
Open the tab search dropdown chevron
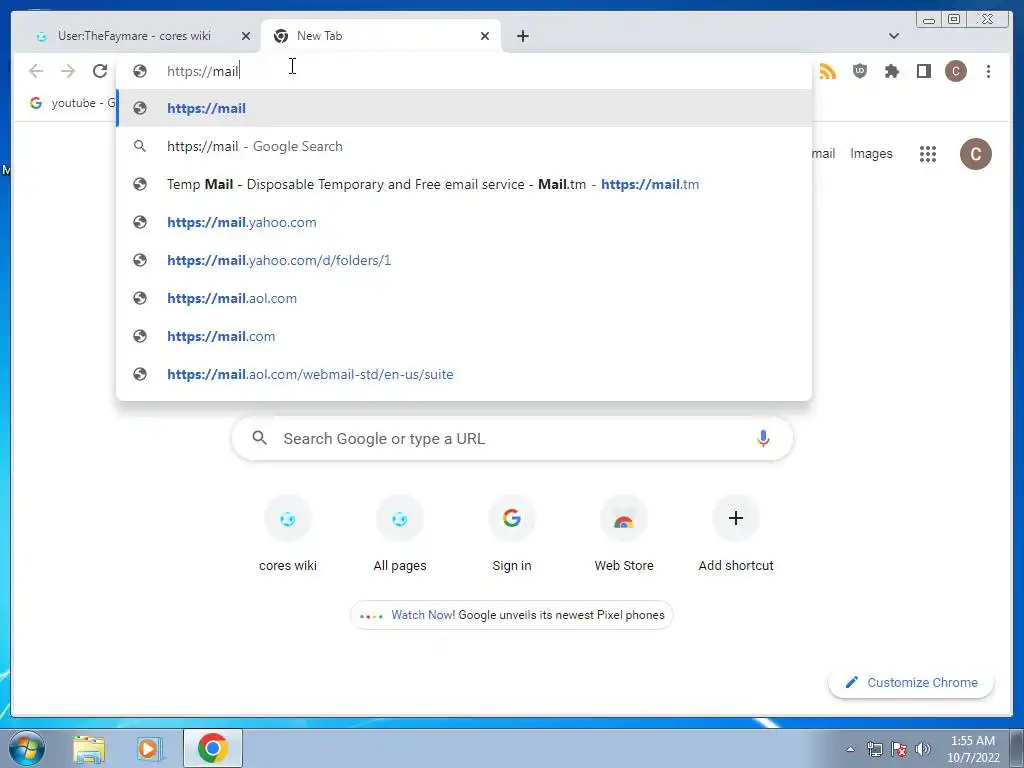click(893, 36)
